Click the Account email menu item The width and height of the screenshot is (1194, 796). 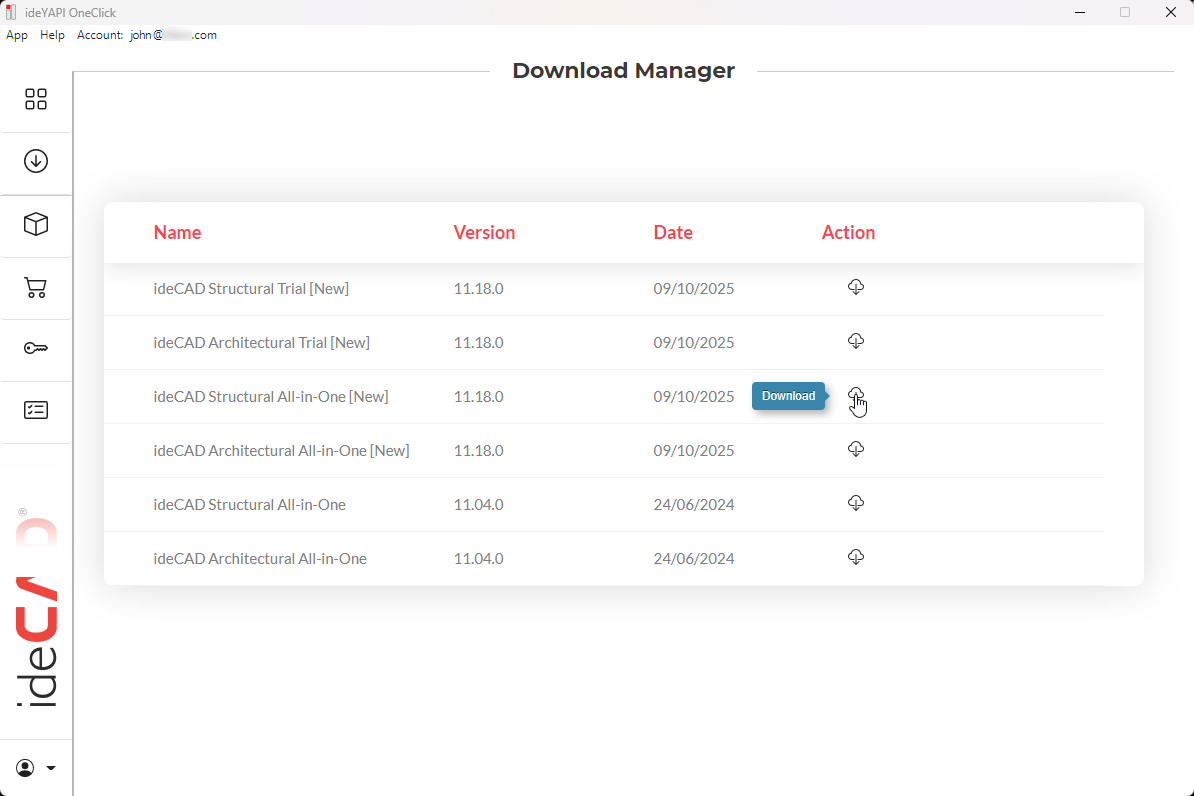tap(147, 35)
